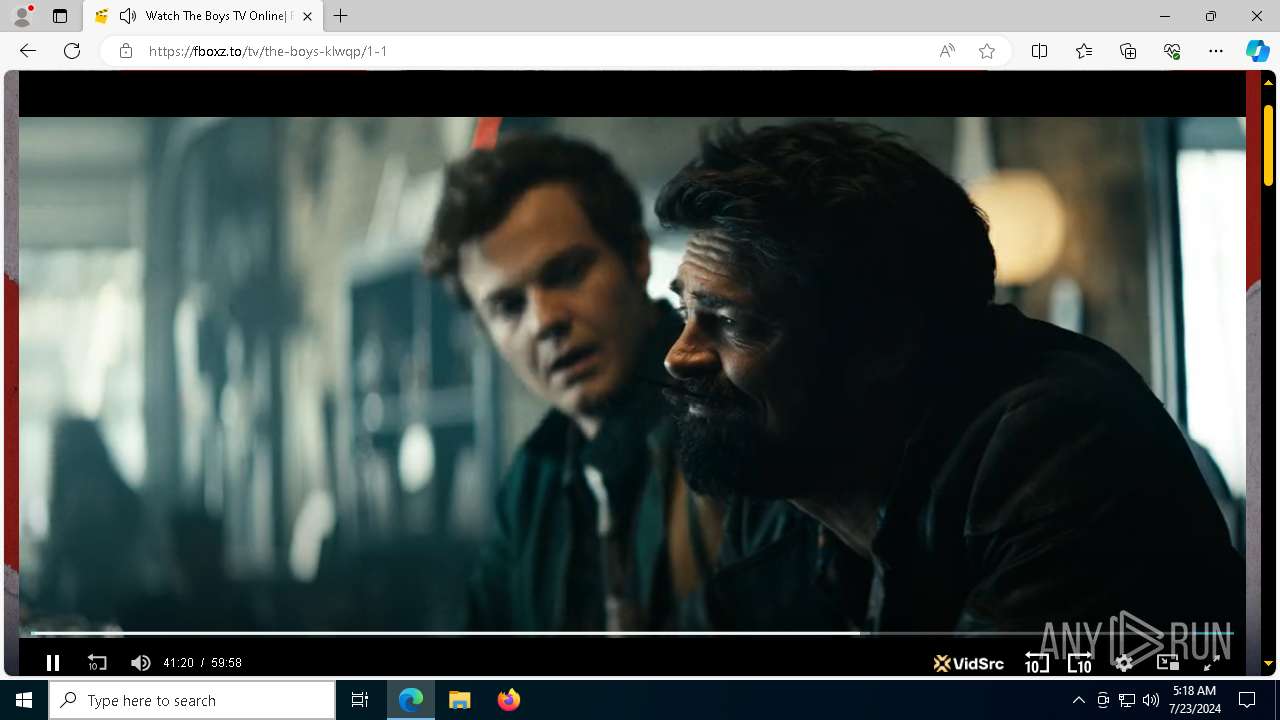The height and width of the screenshot is (720, 1280).
Task: Open Windows notification center
Action: coord(1247,700)
